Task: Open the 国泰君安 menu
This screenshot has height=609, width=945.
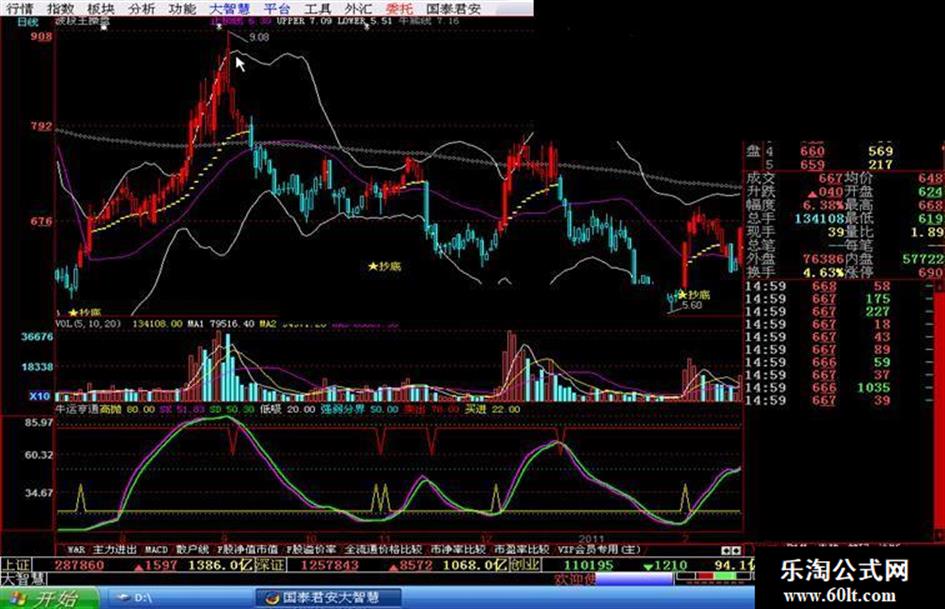Action: [454, 8]
